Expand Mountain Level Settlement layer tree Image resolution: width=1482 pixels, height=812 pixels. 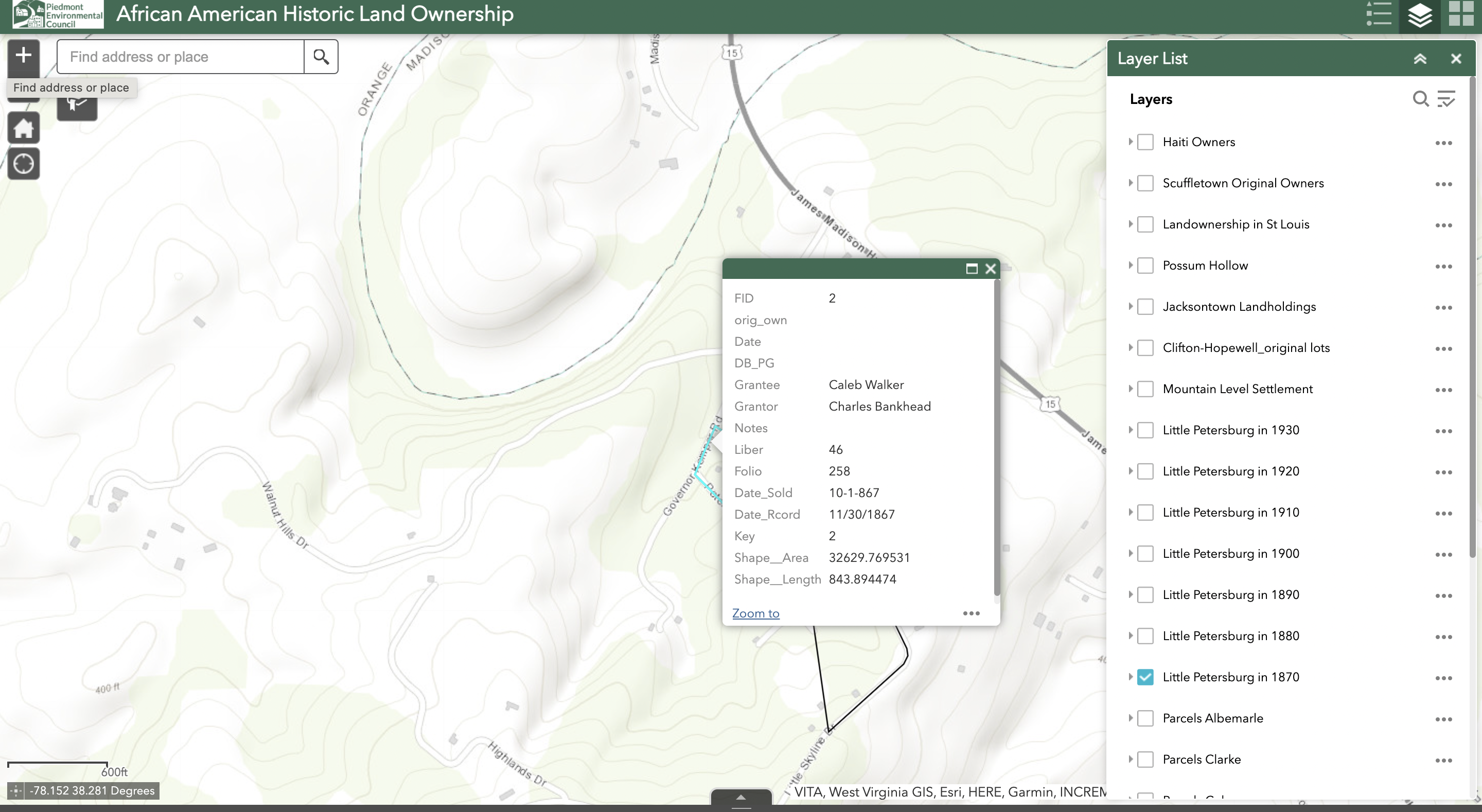click(x=1130, y=389)
